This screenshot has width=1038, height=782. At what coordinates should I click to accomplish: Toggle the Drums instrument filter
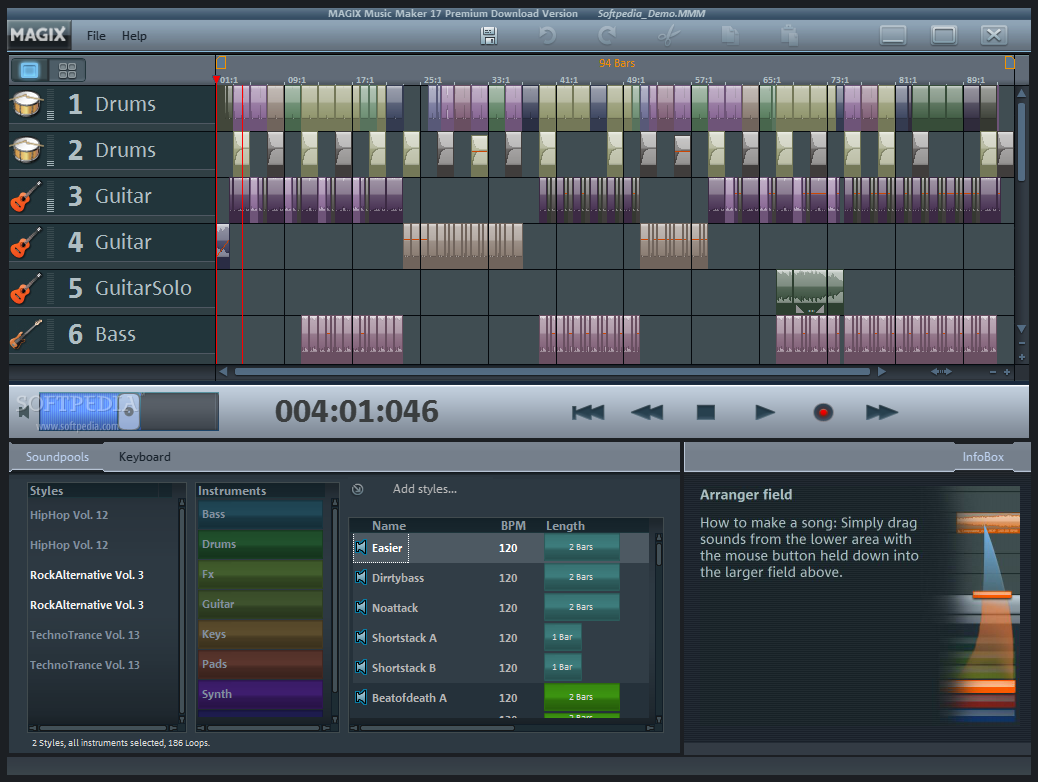click(x=260, y=544)
